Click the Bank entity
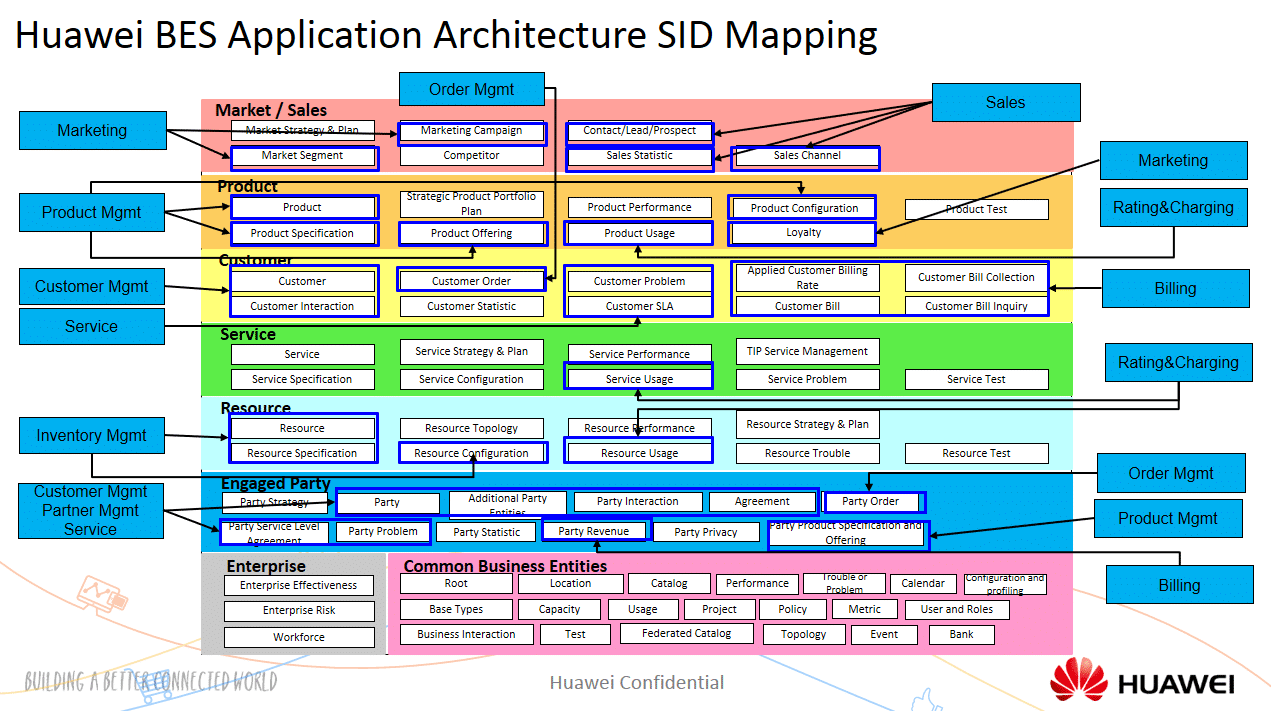 click(962, 634)
